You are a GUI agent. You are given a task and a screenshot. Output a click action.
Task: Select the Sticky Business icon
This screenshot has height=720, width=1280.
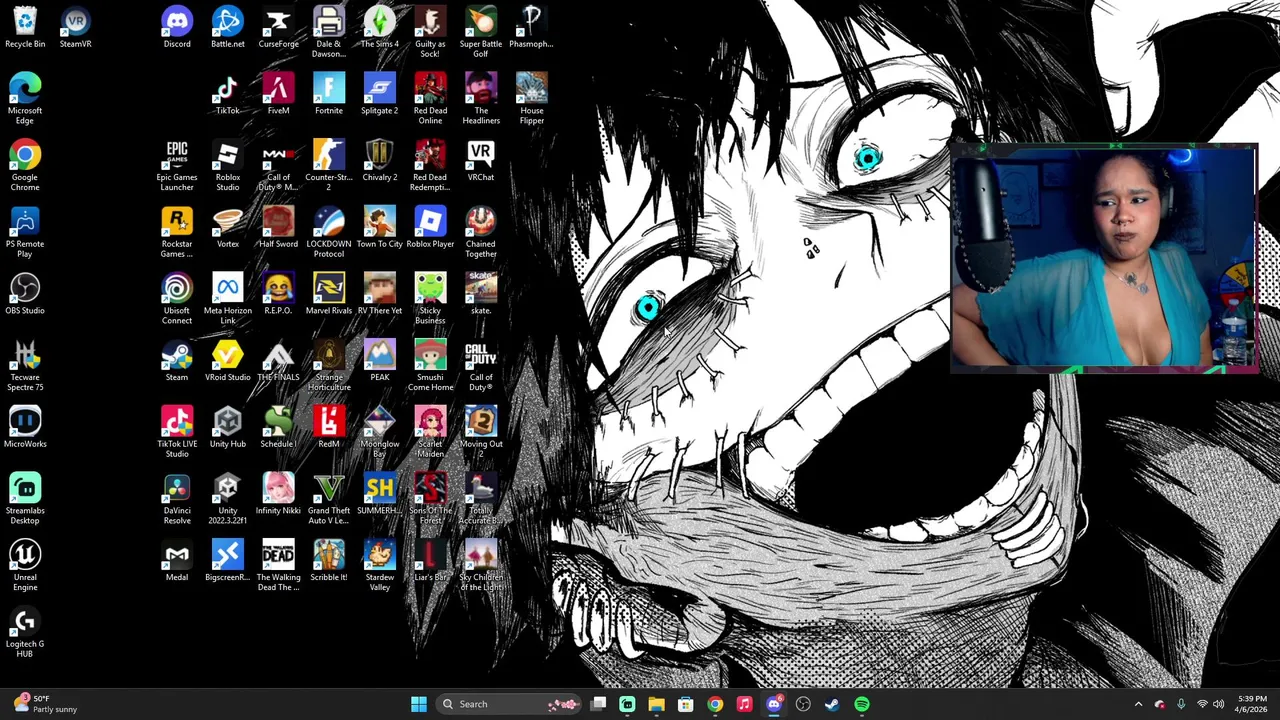(x=430, y=298)
